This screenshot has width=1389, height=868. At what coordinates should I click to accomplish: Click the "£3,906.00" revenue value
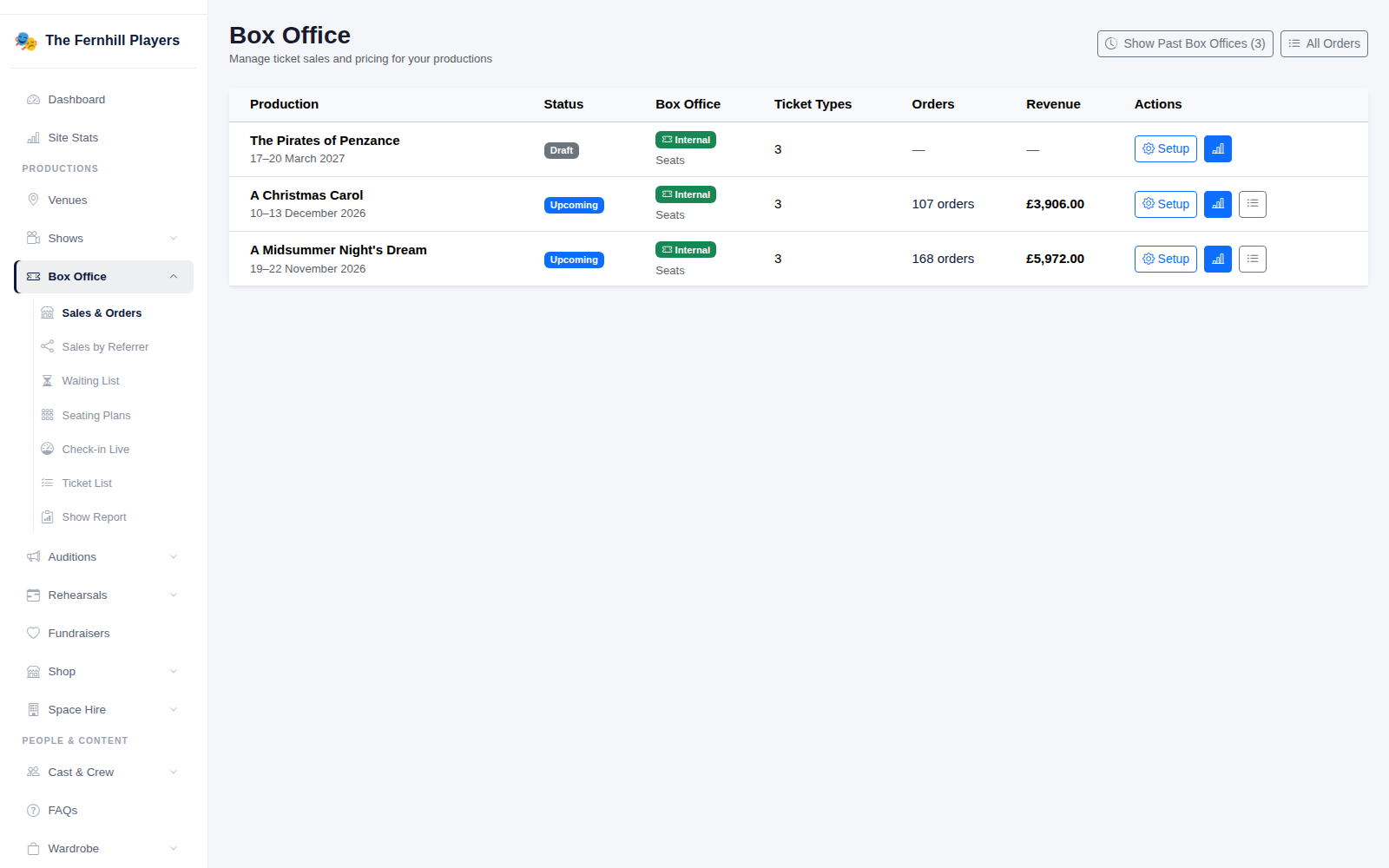[1055, 204]
